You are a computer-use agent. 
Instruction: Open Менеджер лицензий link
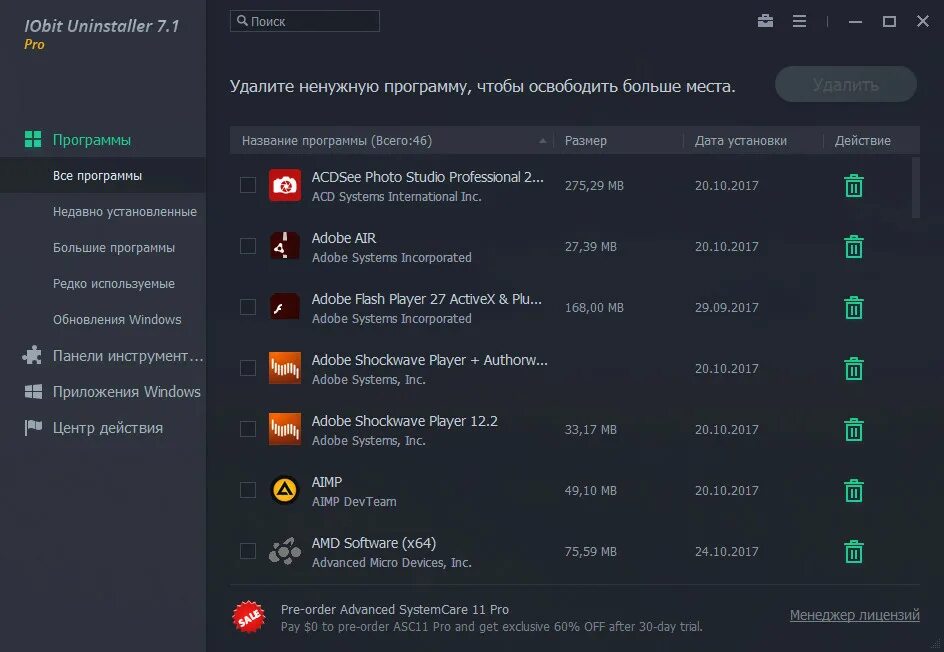click(x=854, y=615)
